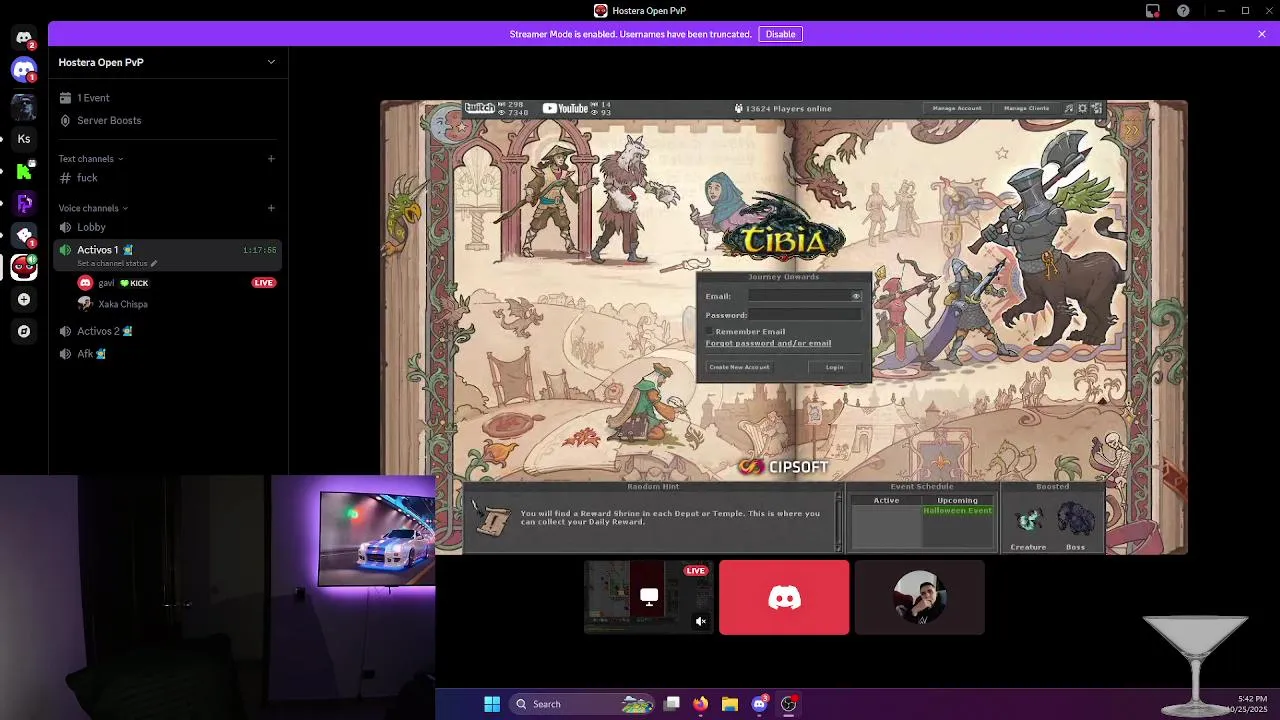
Task: Click Manage Clients button in Tibia
Action: [x=1026, y=108]
